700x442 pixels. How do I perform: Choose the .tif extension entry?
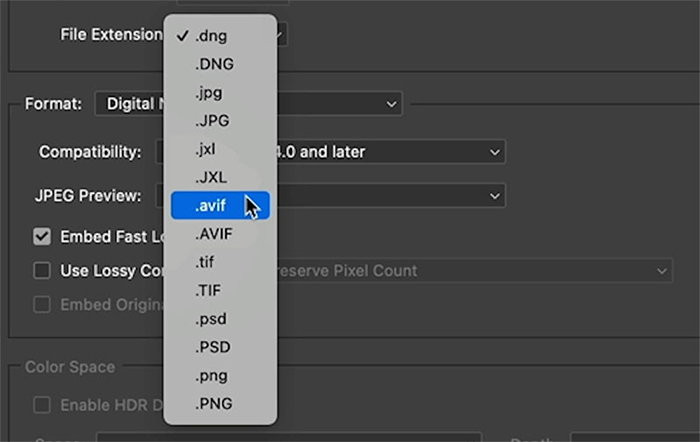[206, 263]
